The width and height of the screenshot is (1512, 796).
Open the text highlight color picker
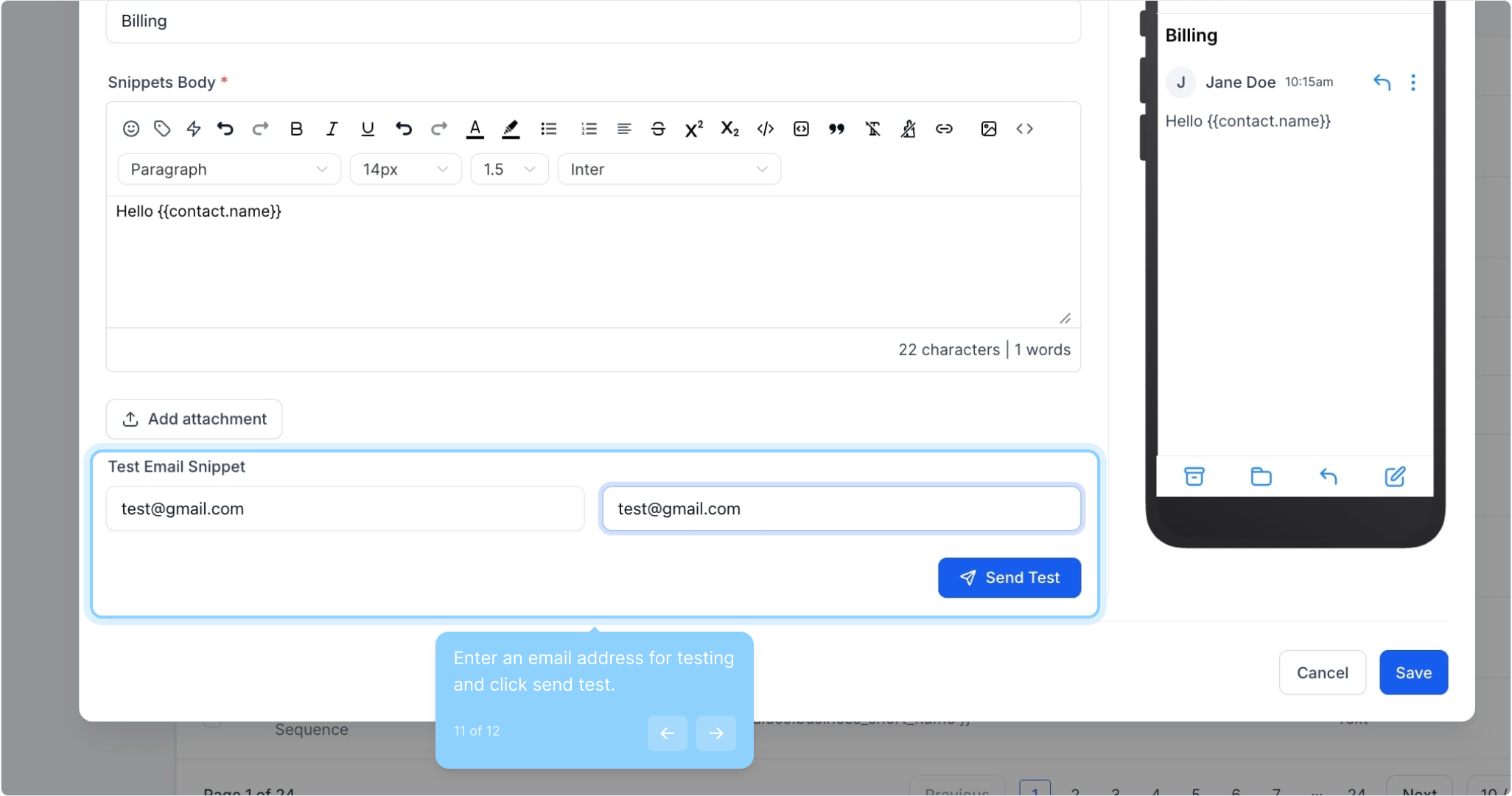pos(511,129)
